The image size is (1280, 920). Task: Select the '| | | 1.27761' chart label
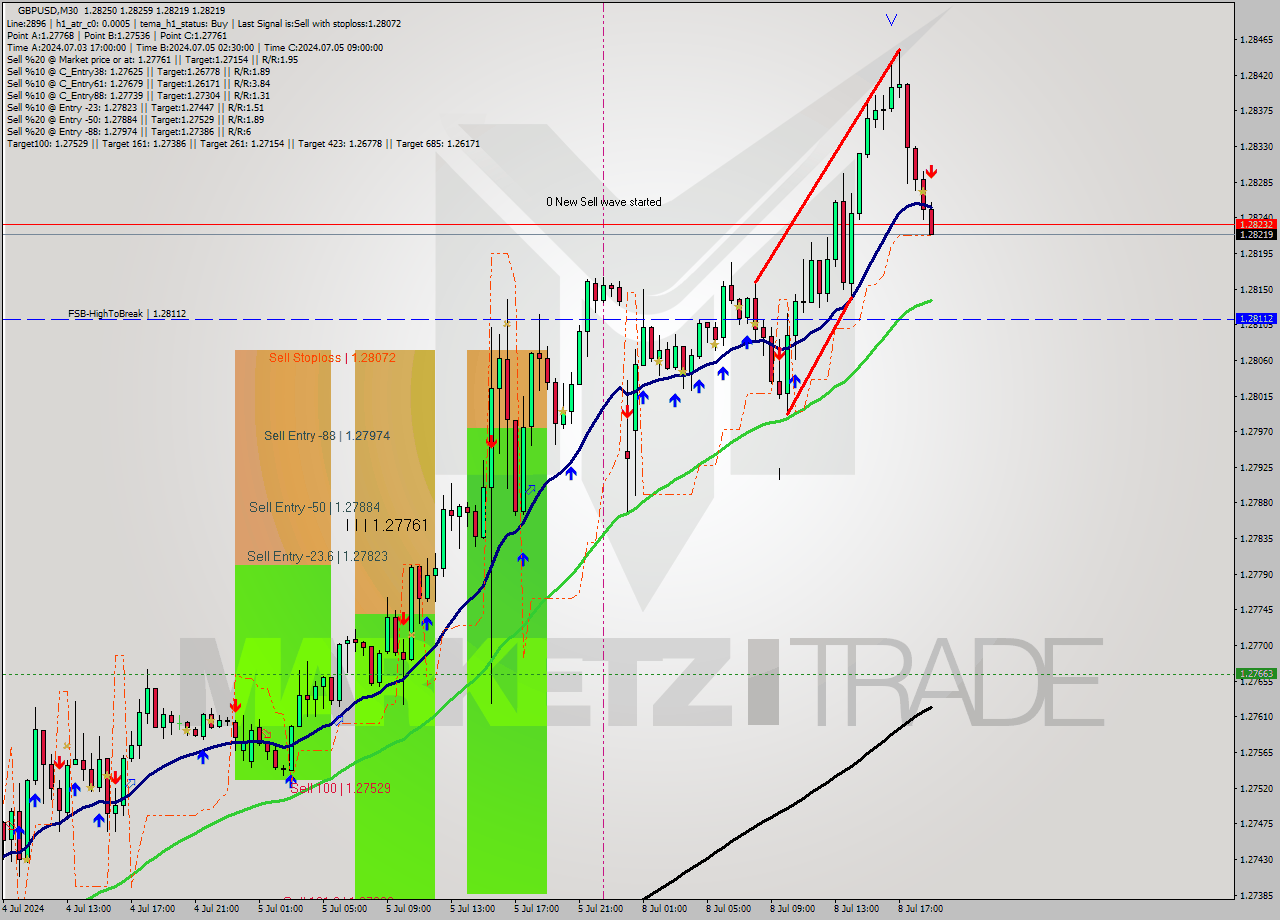[x=387, y=525]
